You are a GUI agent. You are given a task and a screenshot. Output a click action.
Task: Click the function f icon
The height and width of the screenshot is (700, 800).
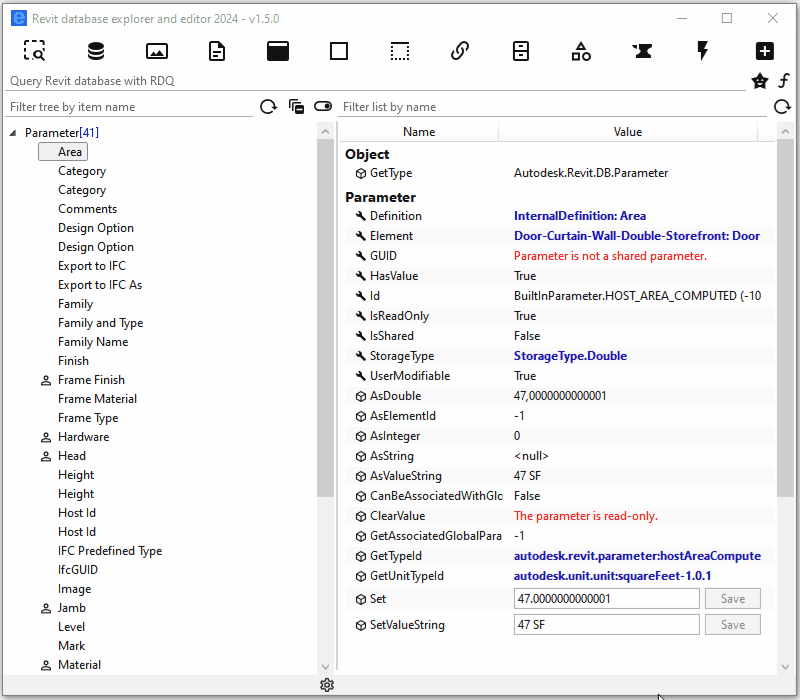[x=784, y=81]
